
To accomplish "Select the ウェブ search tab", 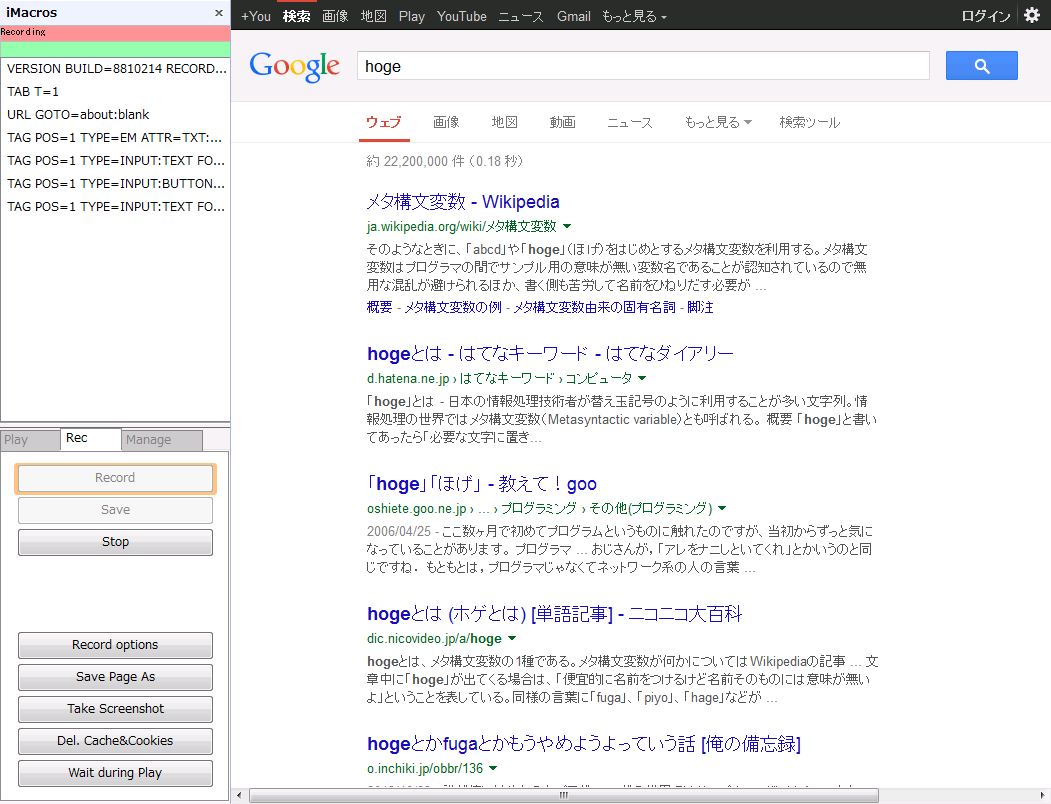I will click(x=384, y=122).
